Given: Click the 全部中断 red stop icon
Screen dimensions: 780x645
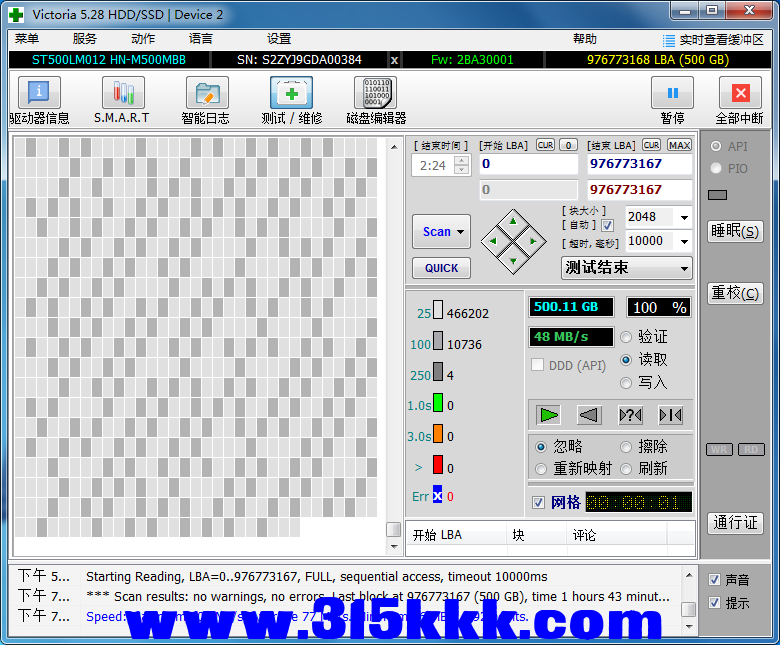Looking at the screenshot, I should click(x=739, y=94).
